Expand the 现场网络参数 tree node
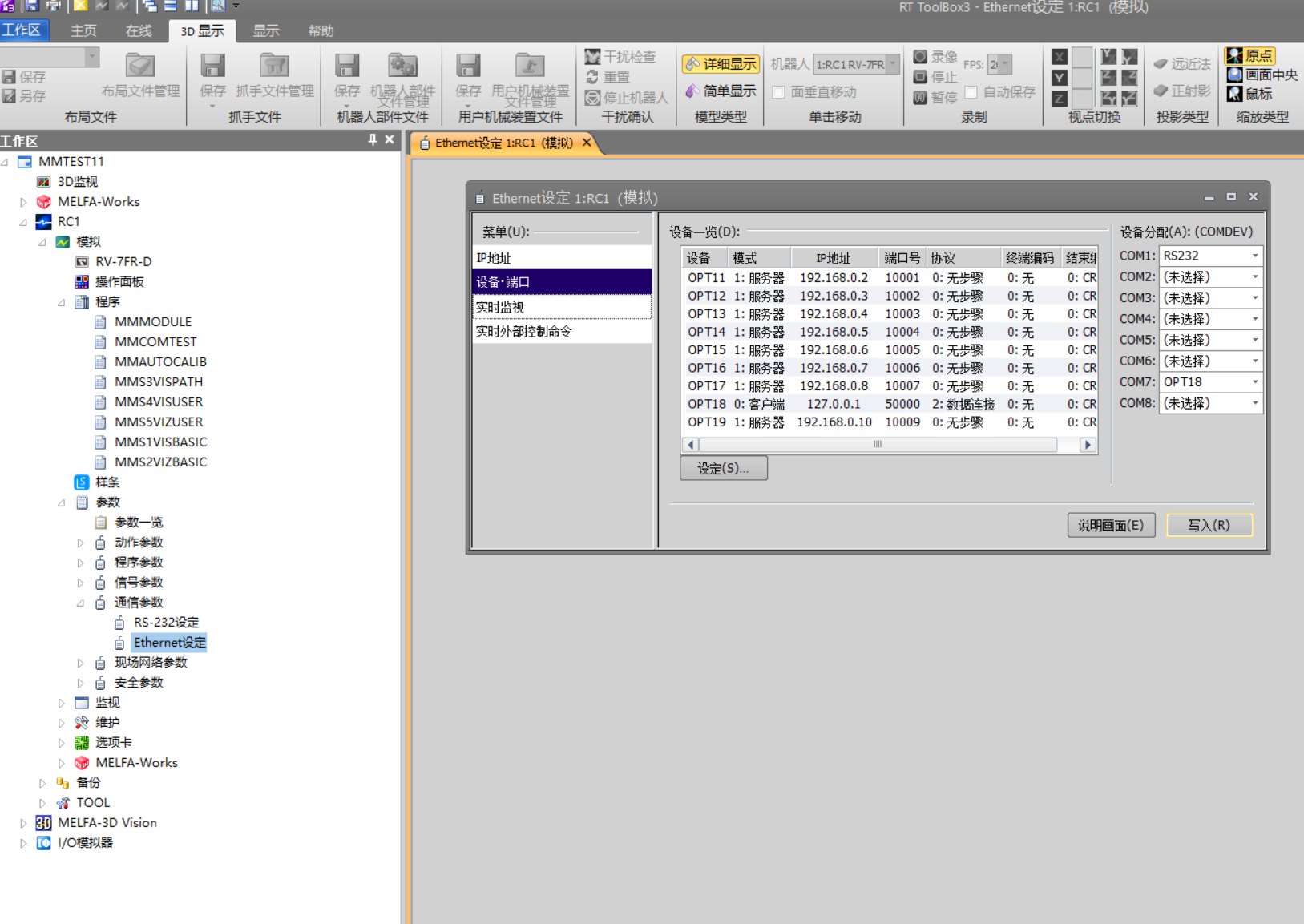The image size is (1304, 924). pyautogui.click(x=80, y=663)
